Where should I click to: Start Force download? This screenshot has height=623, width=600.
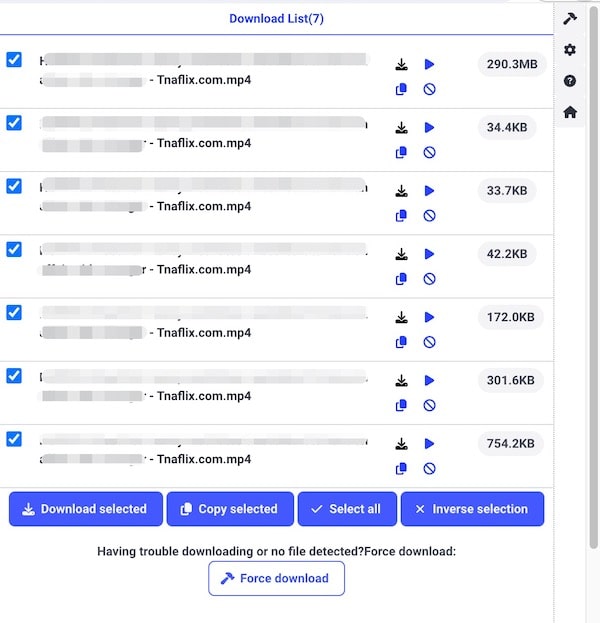(276, 578)
